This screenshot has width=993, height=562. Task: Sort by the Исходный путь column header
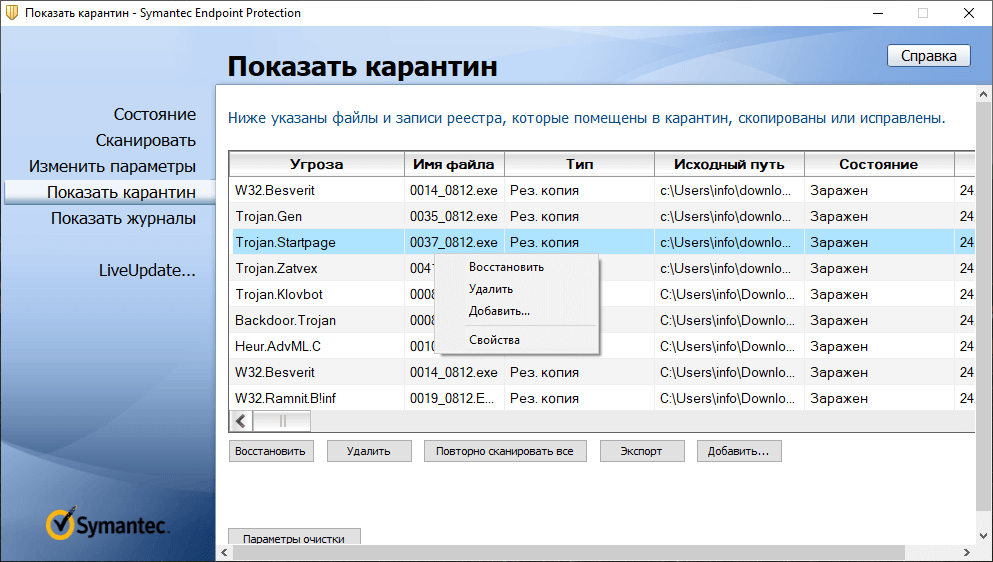click(x=730, y=164)
